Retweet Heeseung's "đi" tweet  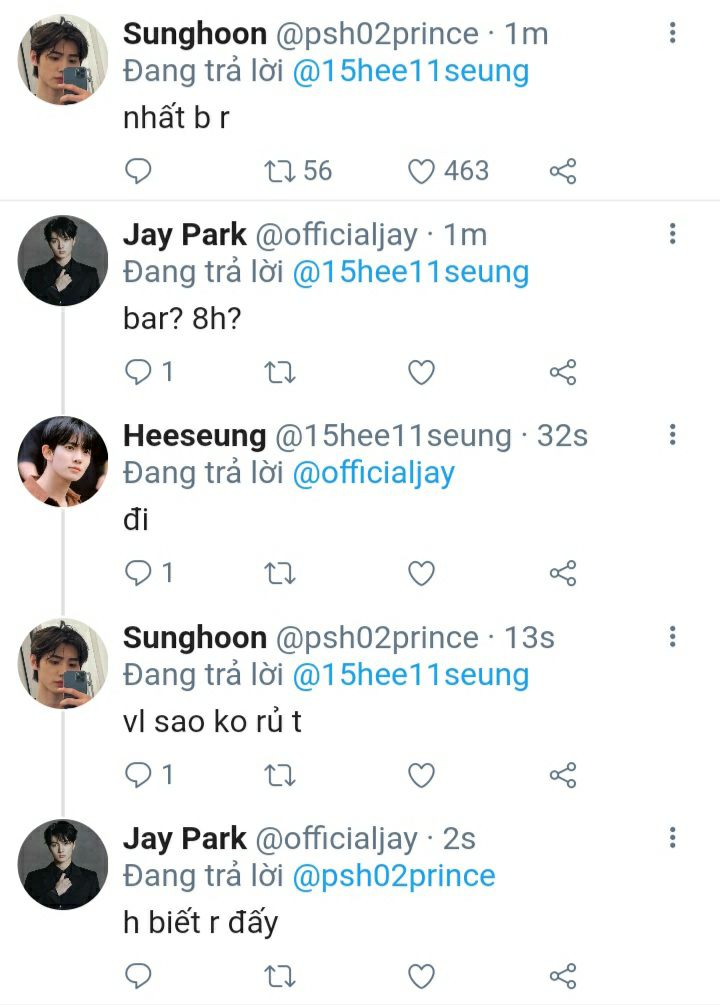click(x=280, y=573)
